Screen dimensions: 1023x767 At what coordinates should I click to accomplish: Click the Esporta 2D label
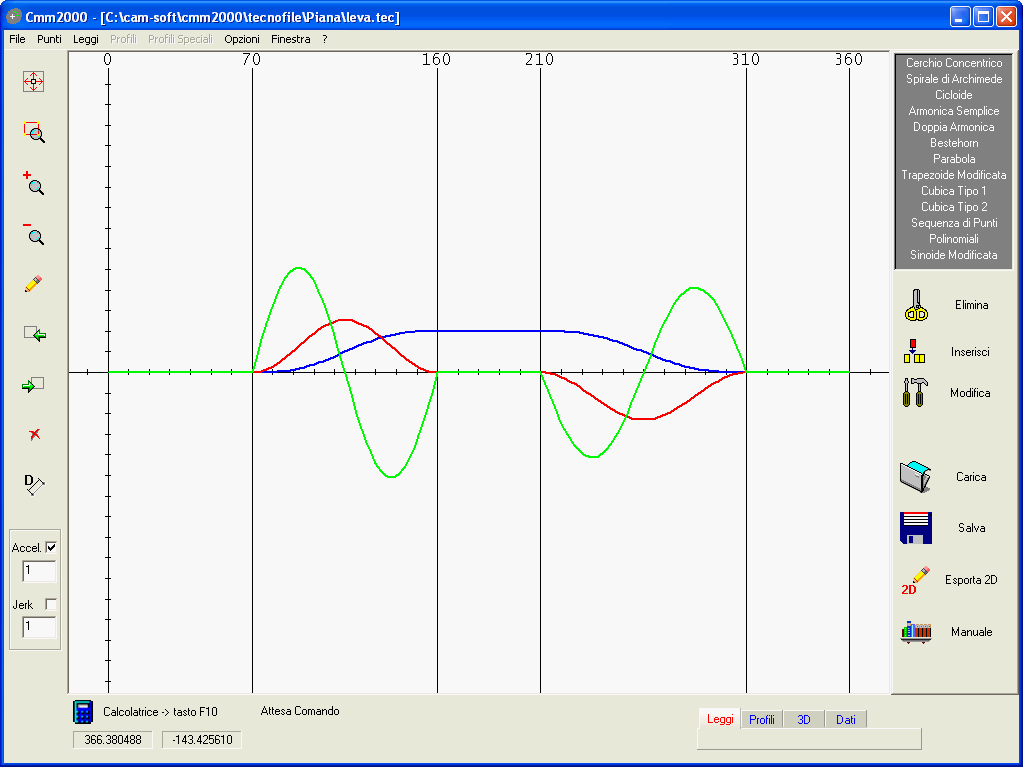click(x=971, y=580)
